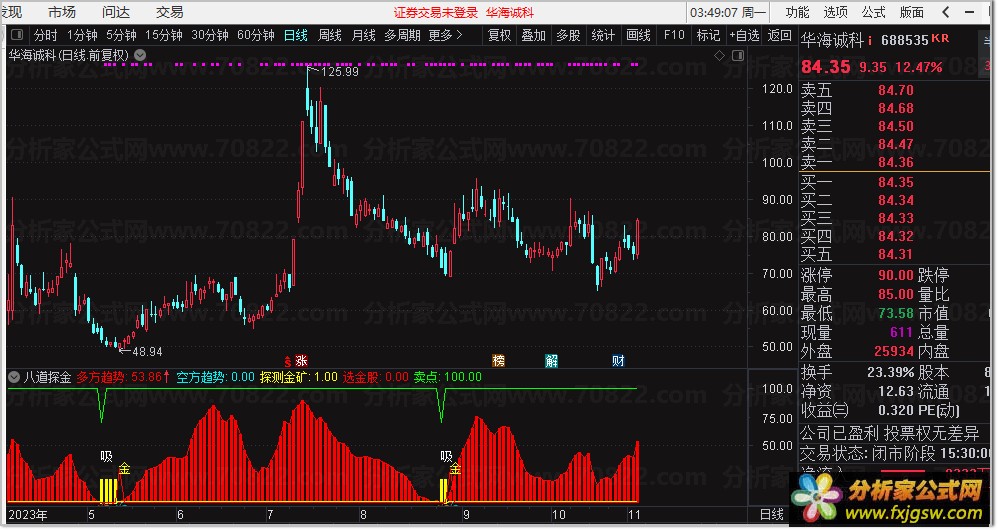Click the 解 event marker icon
The height and width of the screenshot is (530, 999).
tap(552, 361)
